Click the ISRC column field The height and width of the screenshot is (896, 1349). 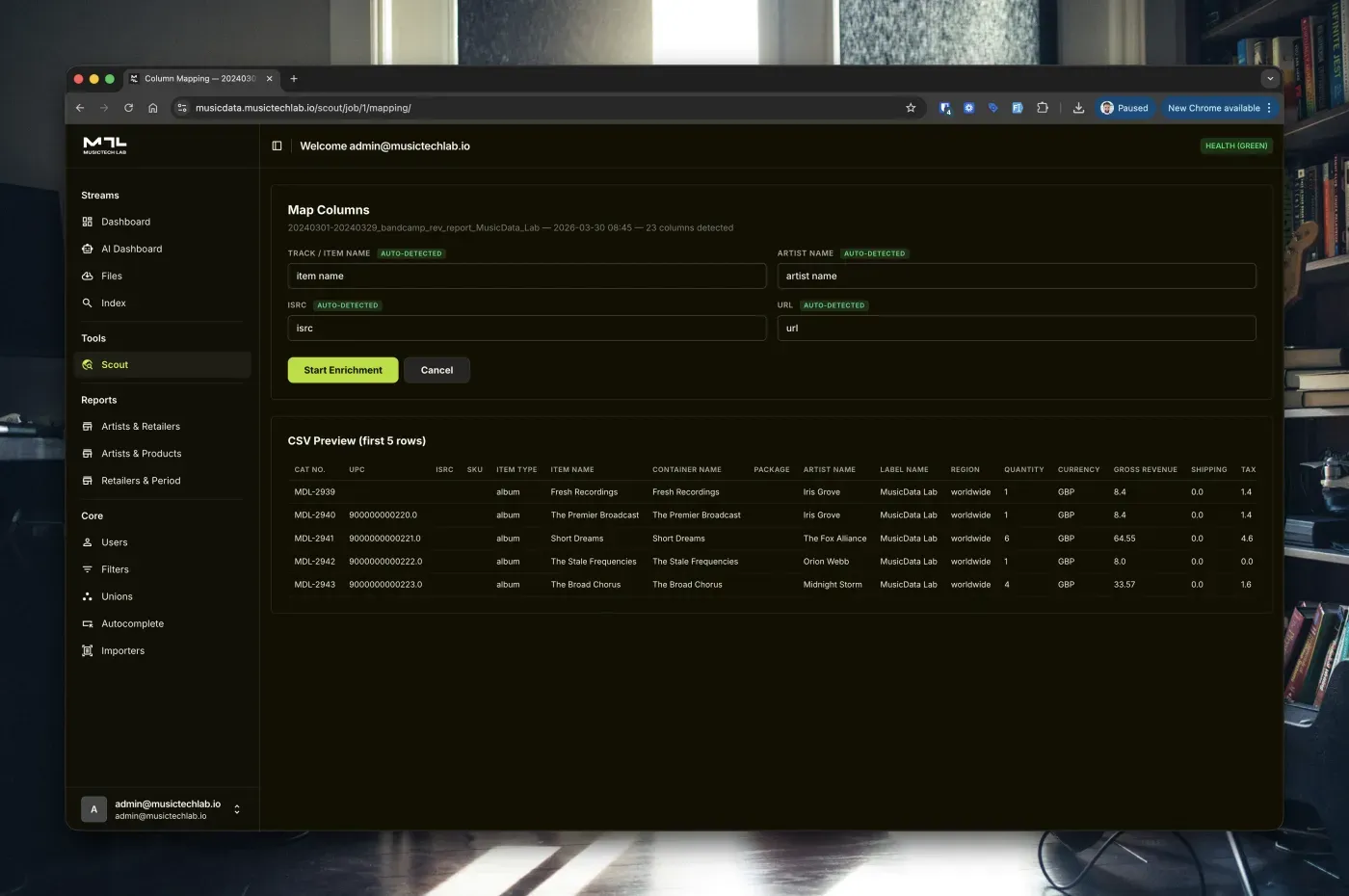click(x=526, y=329)
